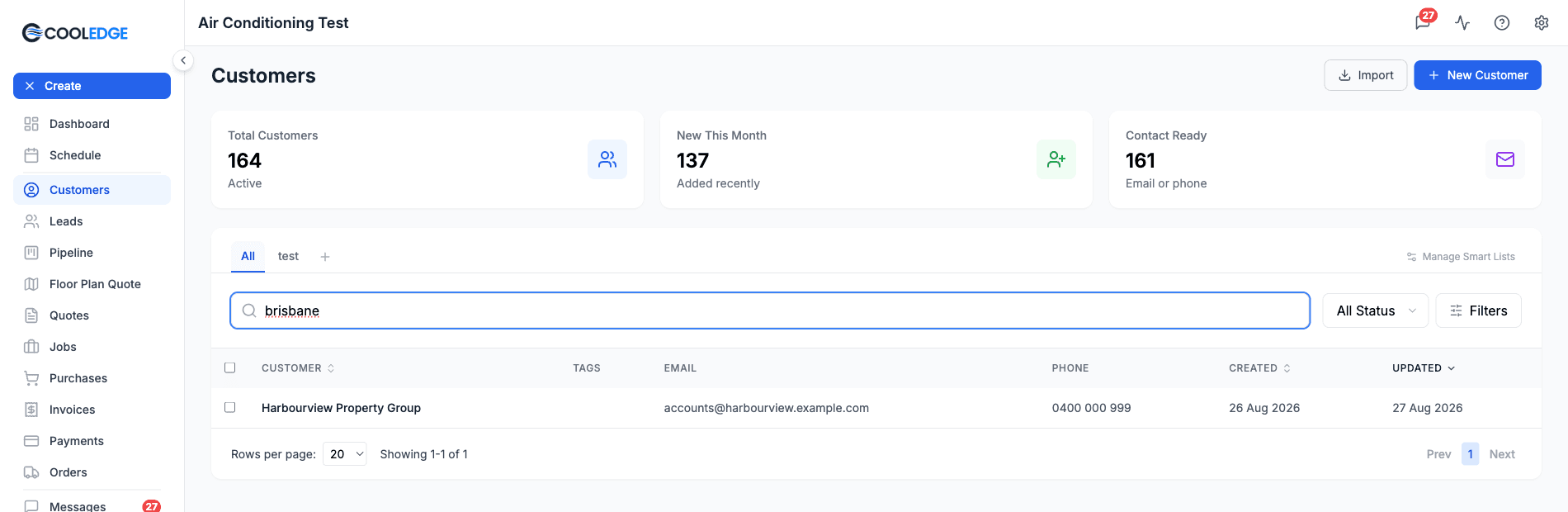The height and width of the screenshot is (512, 1568).
Task: Click the CoolEdge logo
Action: tap(75, 33)
